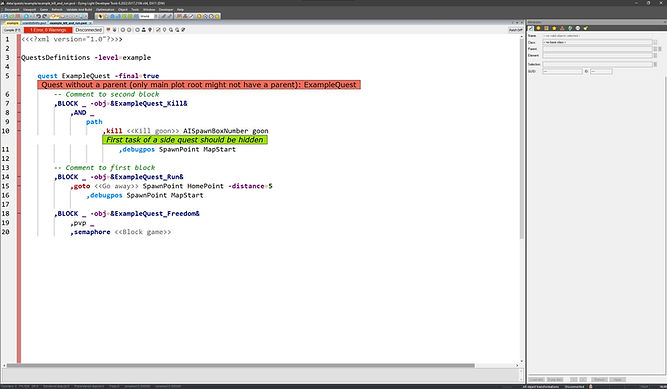Collapse the quest ExampleQuest node on line 5
This screenshot has width=667, height=389.
tap(19, 76)
